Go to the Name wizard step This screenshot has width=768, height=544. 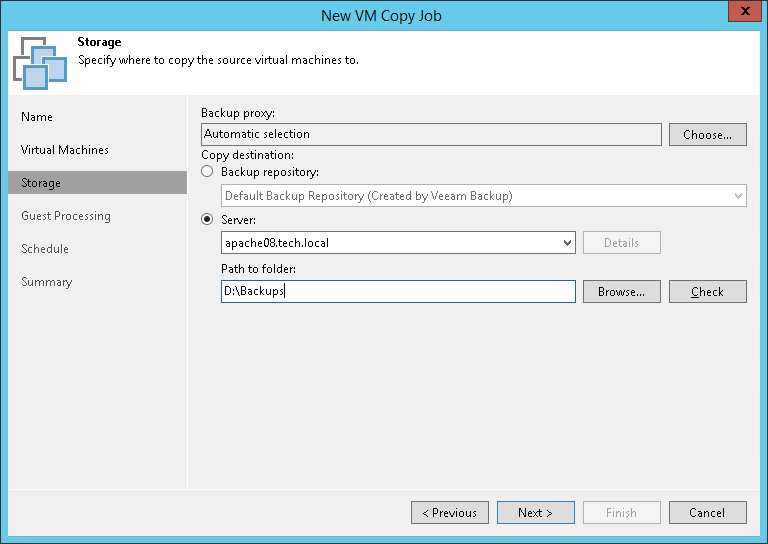pos(37,117)
